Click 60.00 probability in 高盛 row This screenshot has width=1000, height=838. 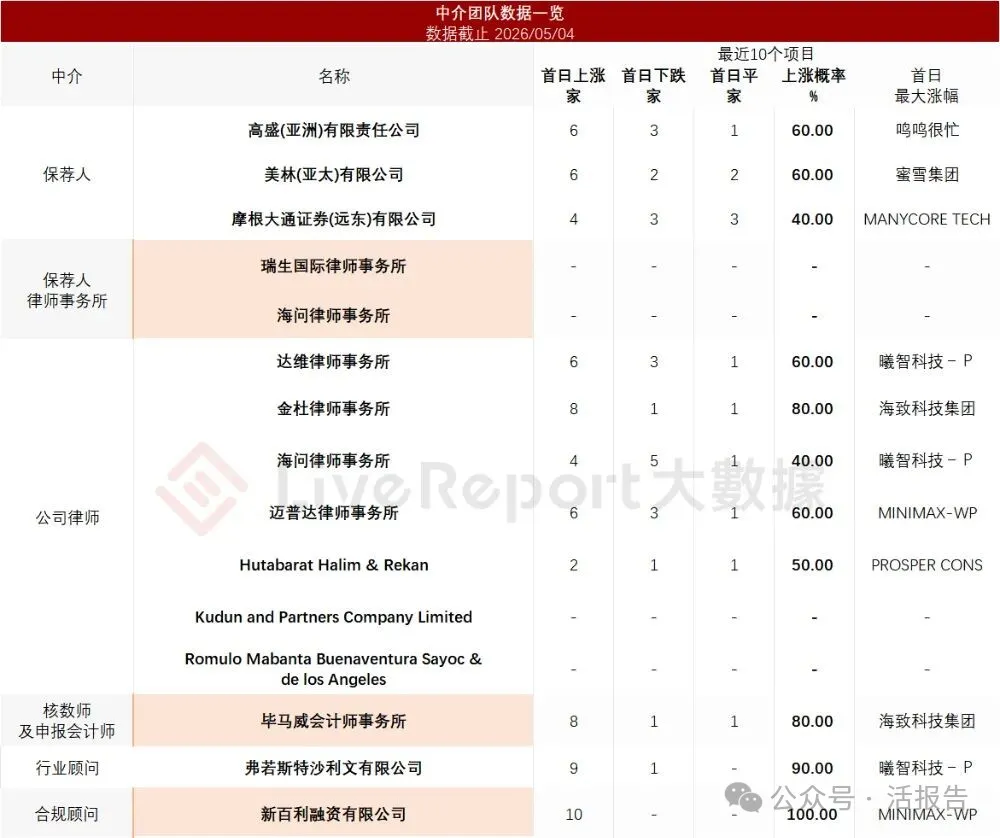point(812,130)
